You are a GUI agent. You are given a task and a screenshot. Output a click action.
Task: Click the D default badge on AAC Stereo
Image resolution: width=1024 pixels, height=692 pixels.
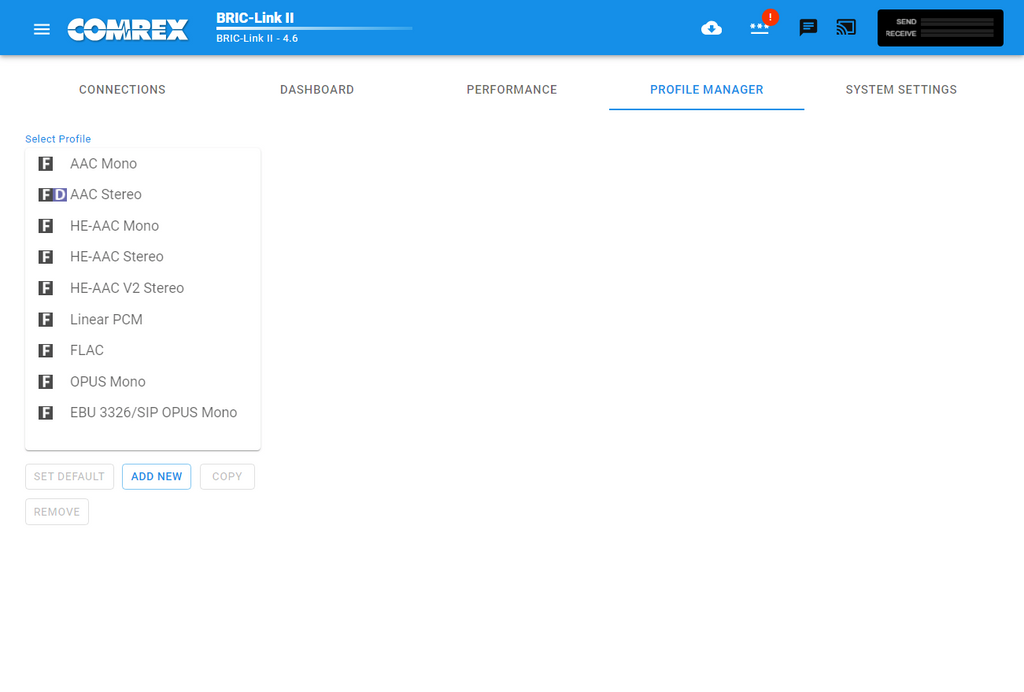coord(59,195)
